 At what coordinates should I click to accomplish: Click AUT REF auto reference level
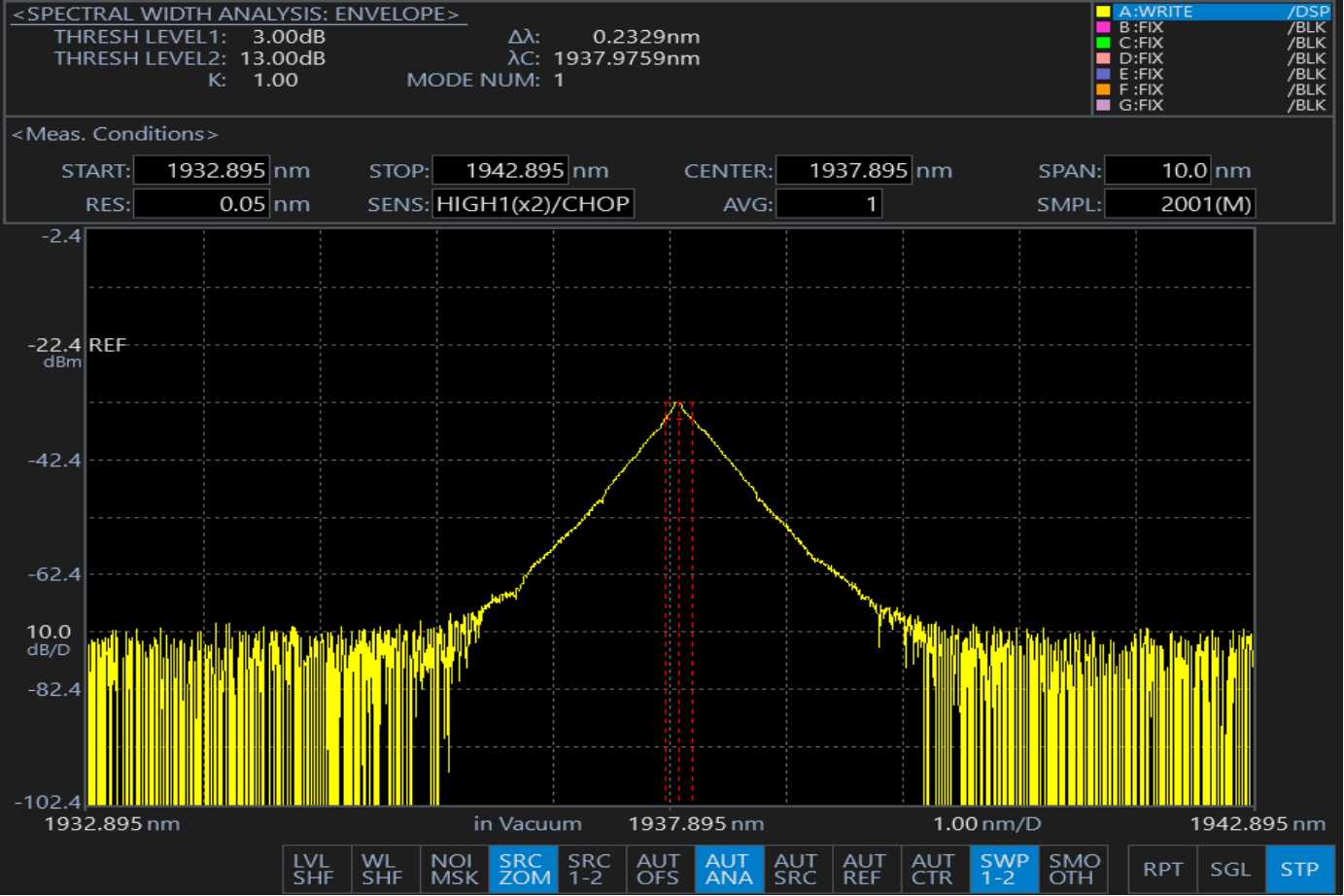point(864,869)
